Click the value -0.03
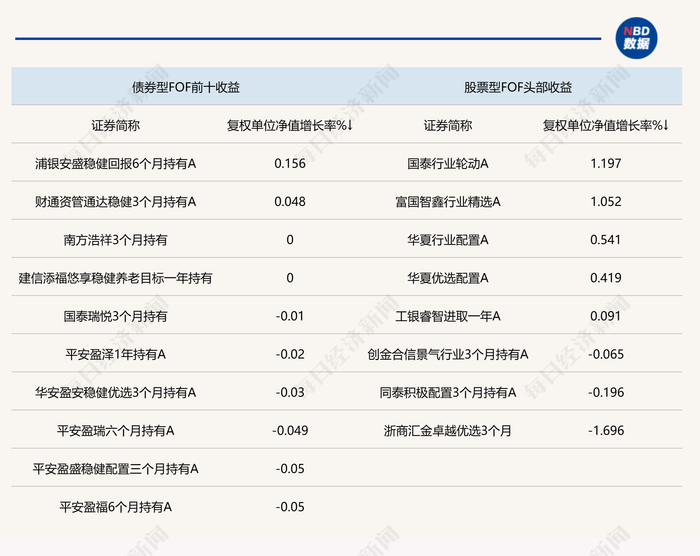 290,393
